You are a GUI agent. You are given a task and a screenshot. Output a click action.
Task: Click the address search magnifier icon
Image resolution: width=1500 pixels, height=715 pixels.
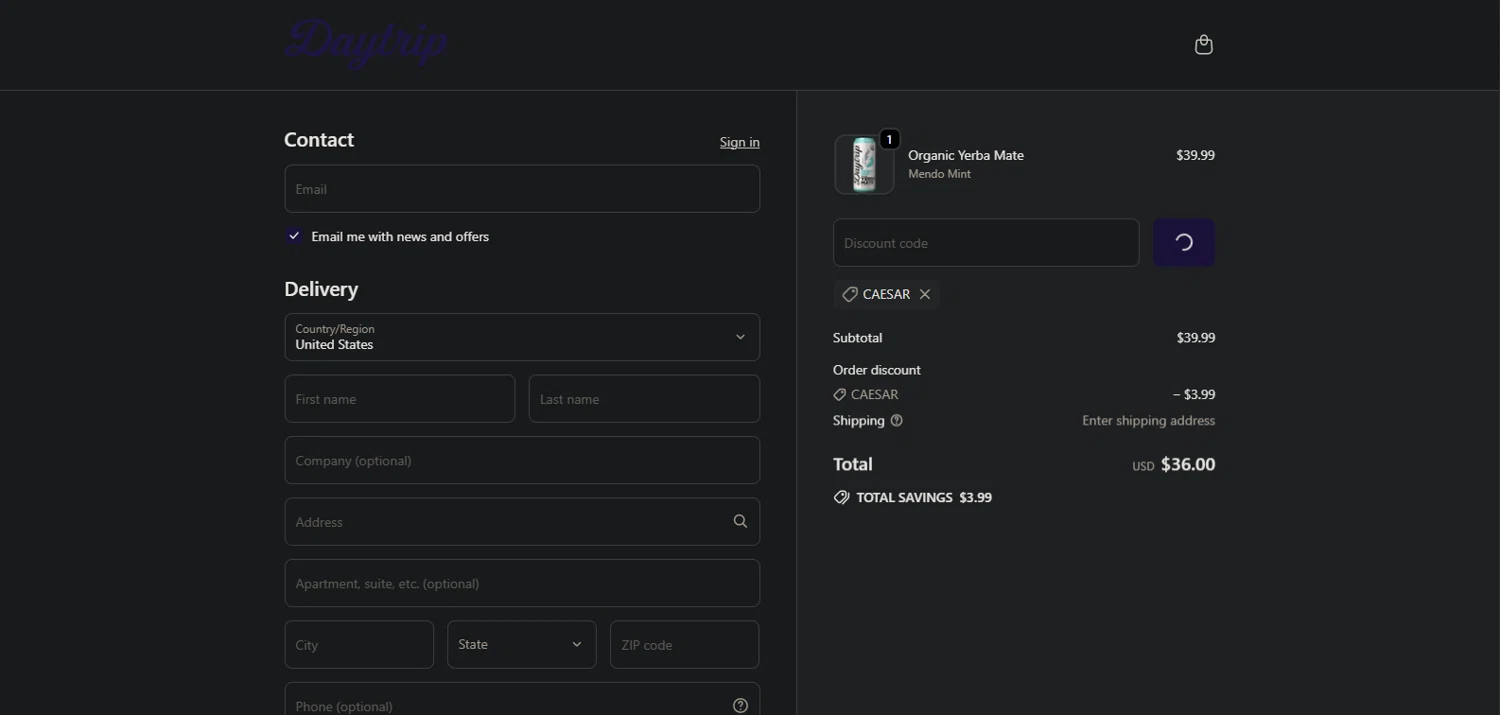pos(740,521)
